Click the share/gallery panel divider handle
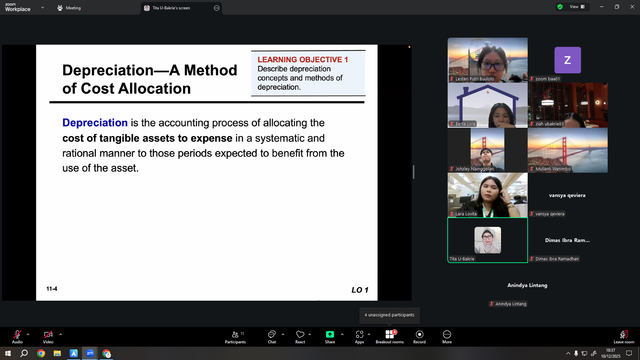Image resolution: width=640 pixels, height=360 pixels. [x=413, y=172]
